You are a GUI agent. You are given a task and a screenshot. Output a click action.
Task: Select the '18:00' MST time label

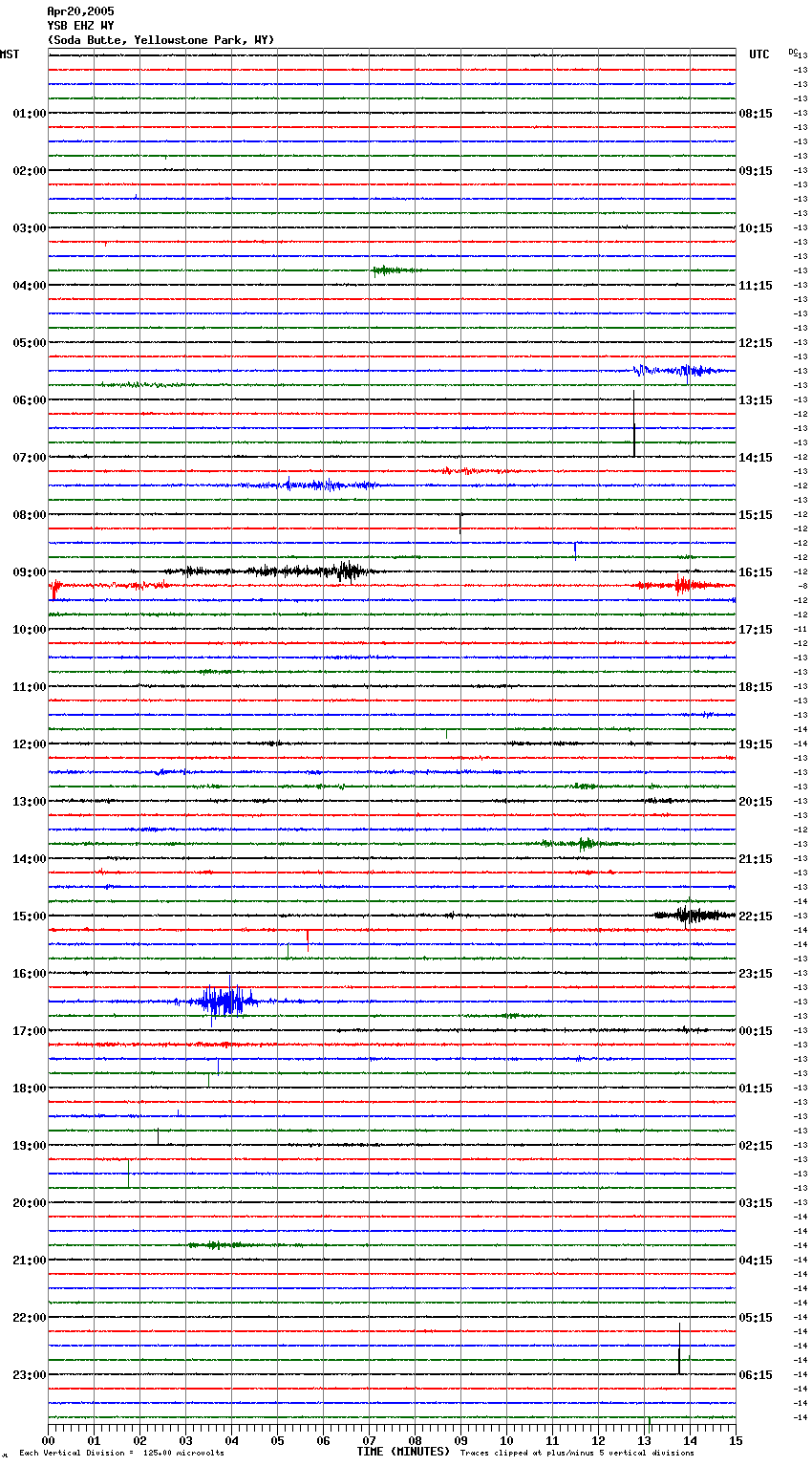tap(30, 1089)
